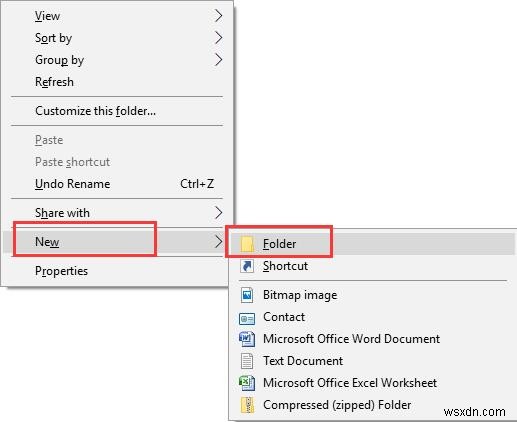The height and width of the screenshot is (422, 517).
Task: Expand the New submenu arrow
Action: [218, 241]
